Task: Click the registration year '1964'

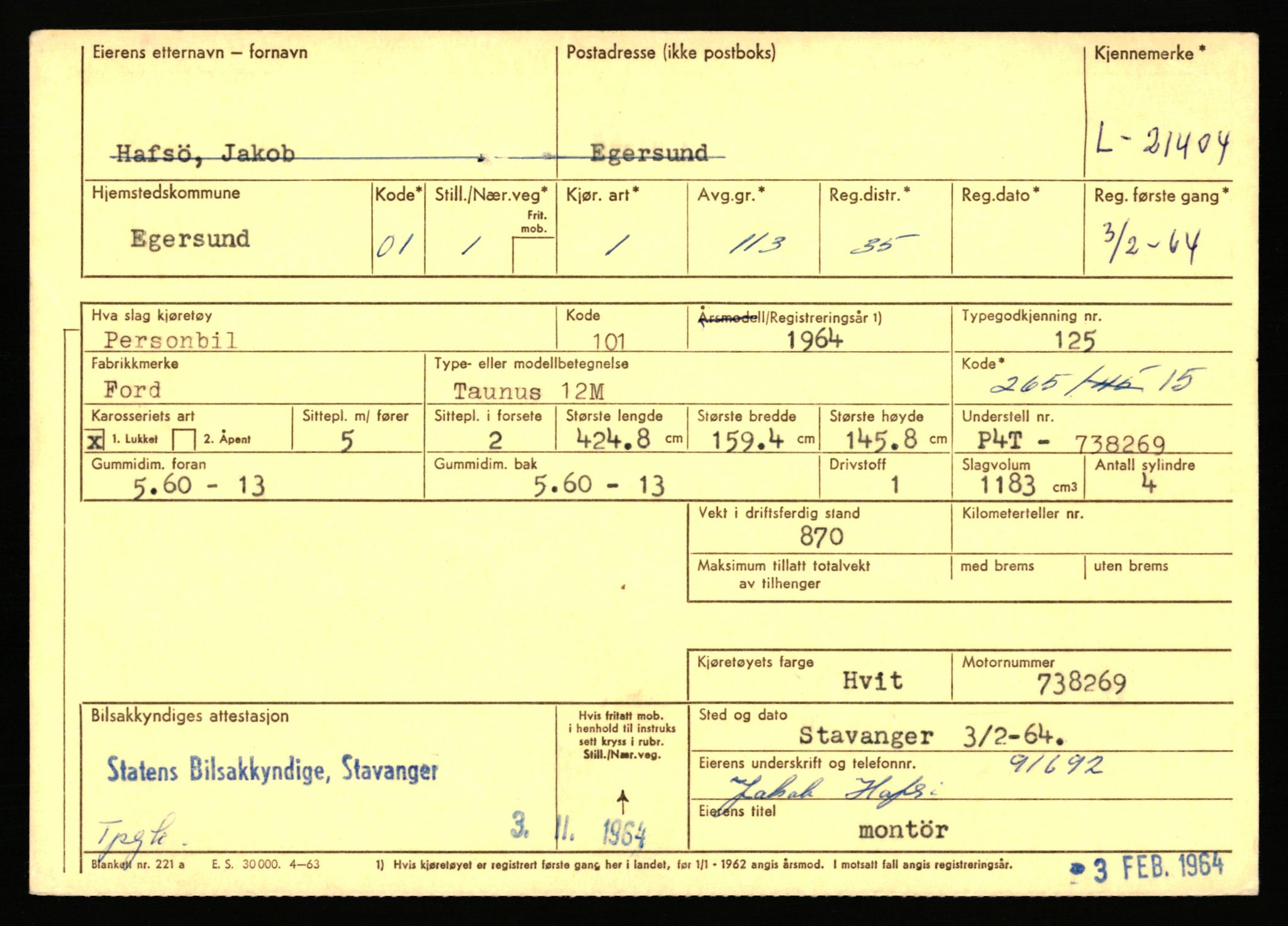Action: click(x=814, y=340)
